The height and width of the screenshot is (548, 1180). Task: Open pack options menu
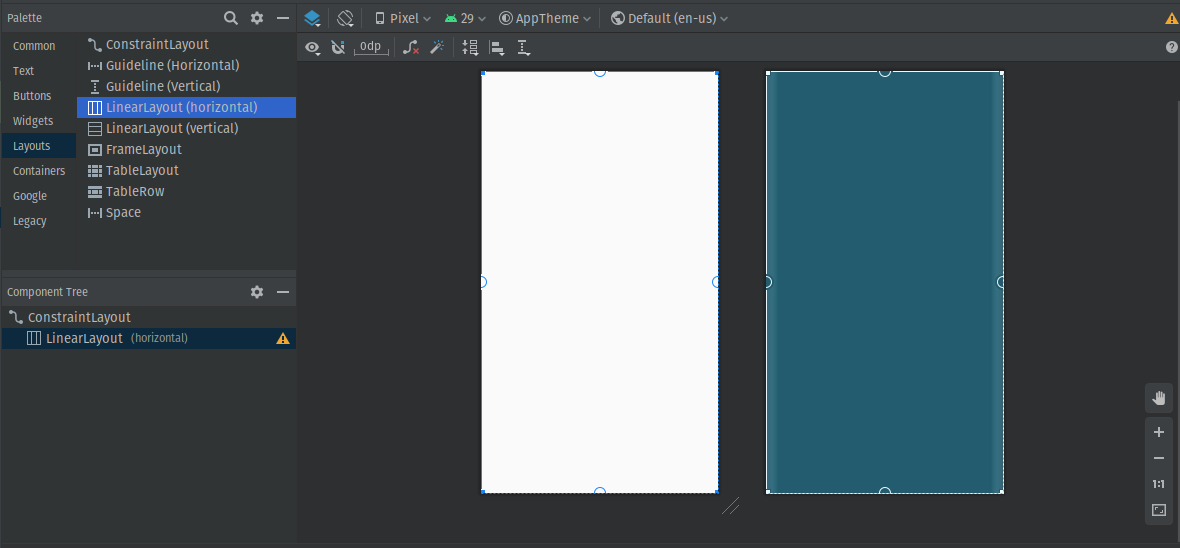(x=470, y=47)
